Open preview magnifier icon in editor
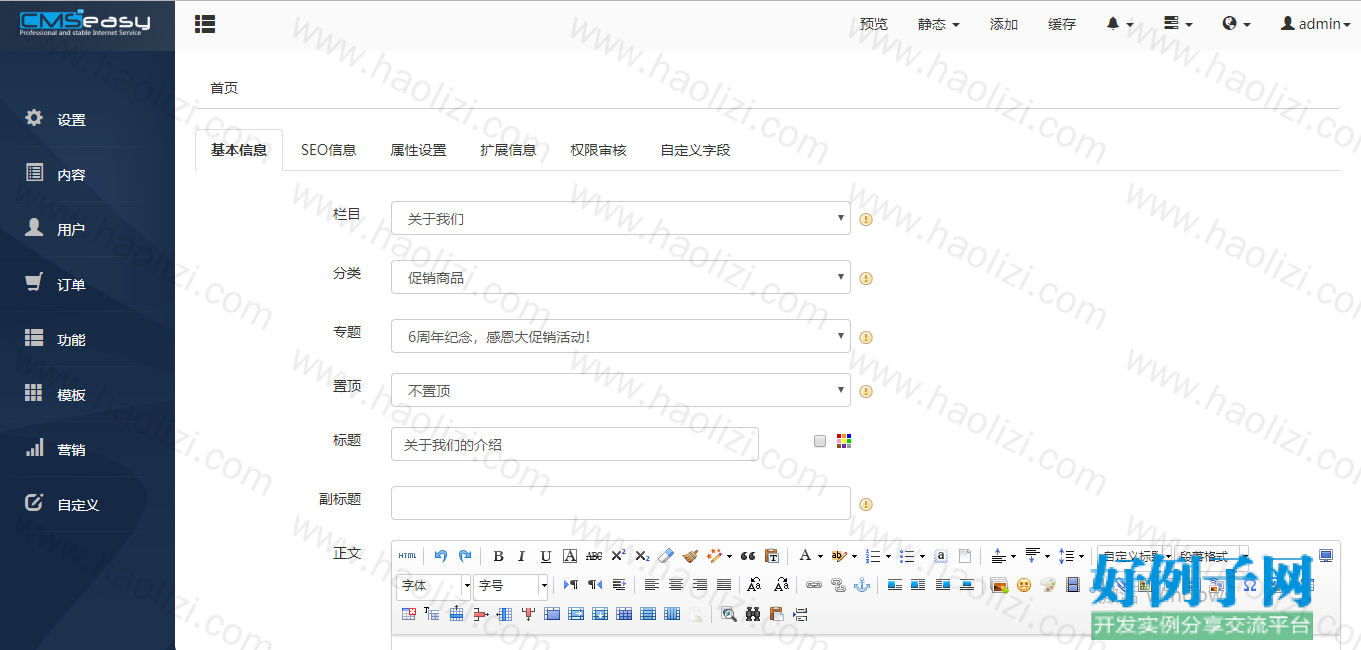The width and height of the screenshot is (1361, 650). point(728,614)
